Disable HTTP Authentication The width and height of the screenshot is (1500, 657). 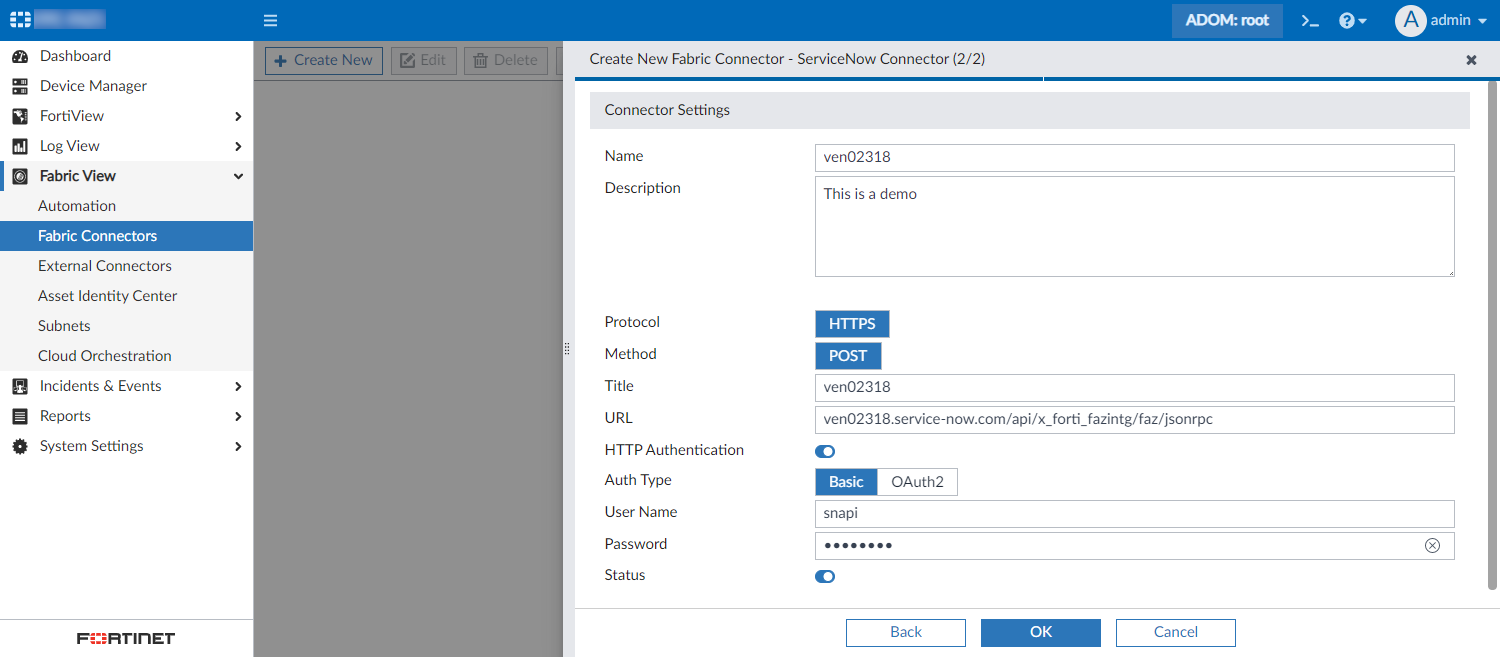(x=824, y=451)
